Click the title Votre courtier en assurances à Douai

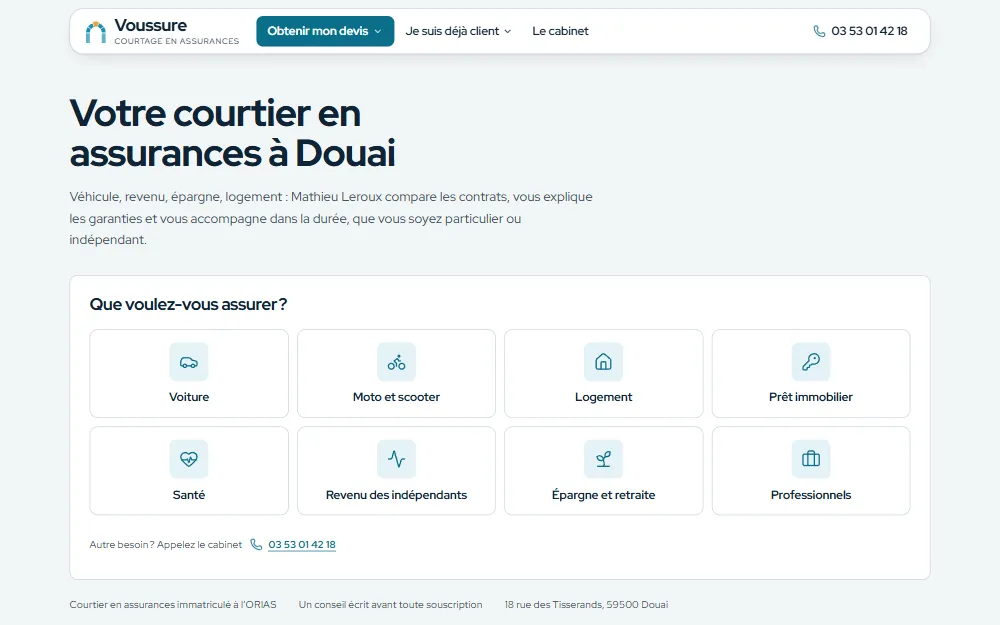point(233,133)
